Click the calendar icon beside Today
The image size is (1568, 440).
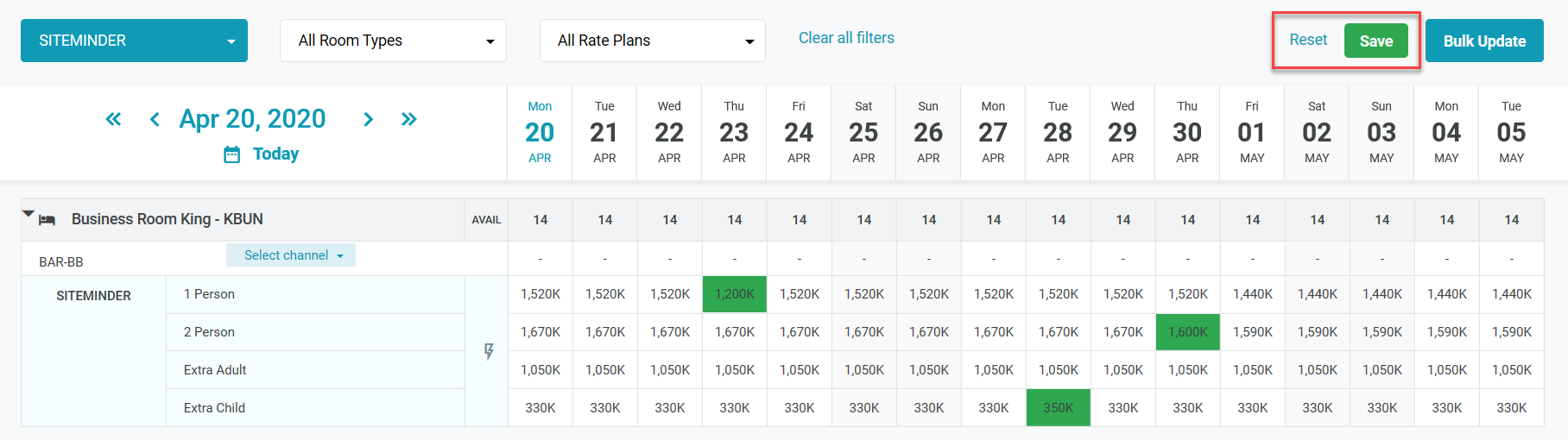pos(231,154)
